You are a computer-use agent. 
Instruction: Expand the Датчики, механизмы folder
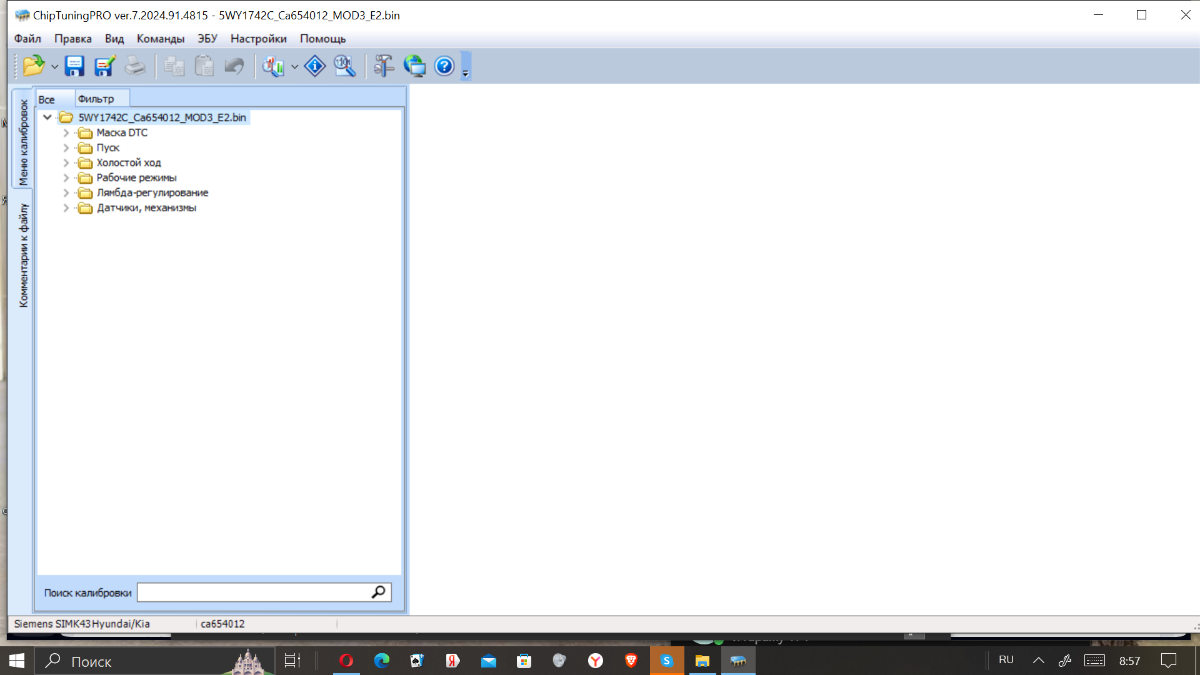coord(67,208)
